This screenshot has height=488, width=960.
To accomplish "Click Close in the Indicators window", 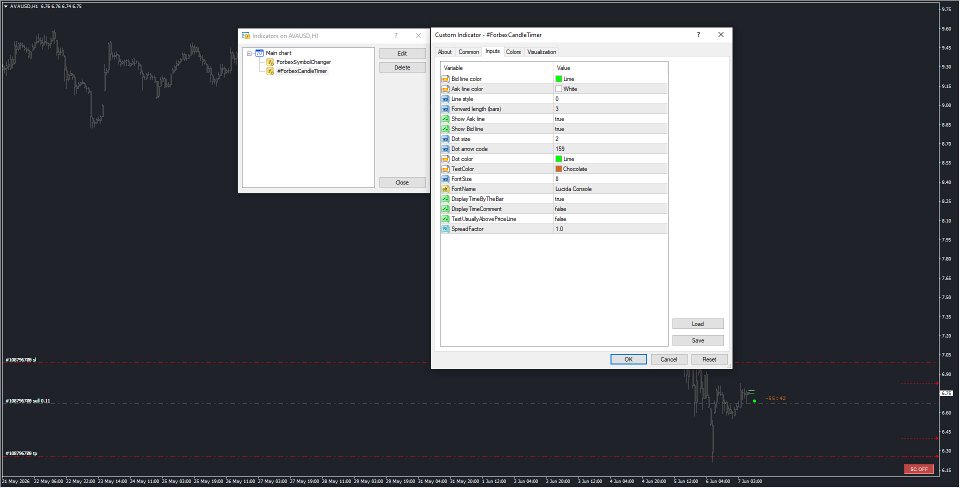I will pyautogui.click(x=402, y=182).
